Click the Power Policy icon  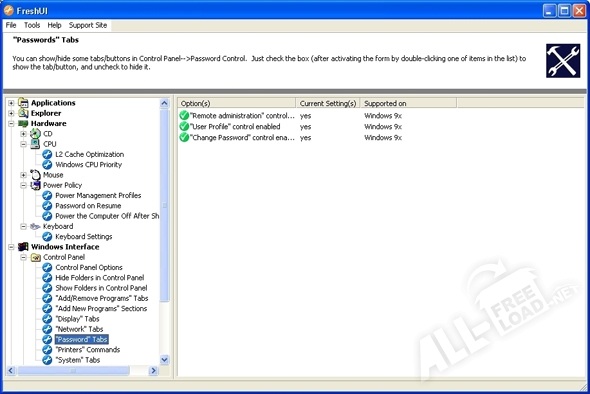(x=35, y=185)
